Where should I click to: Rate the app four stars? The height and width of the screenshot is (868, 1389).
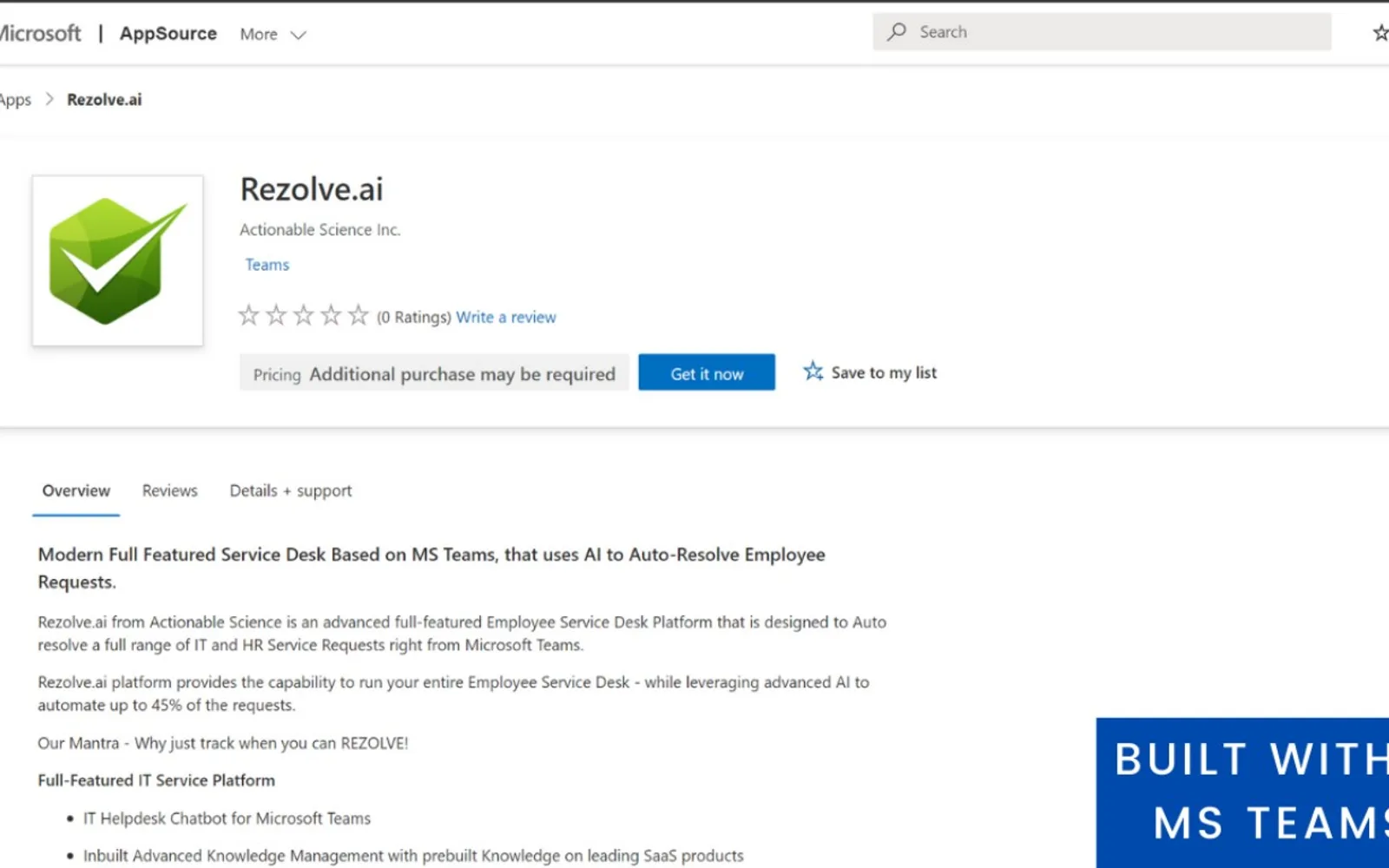tap(331, 315)
